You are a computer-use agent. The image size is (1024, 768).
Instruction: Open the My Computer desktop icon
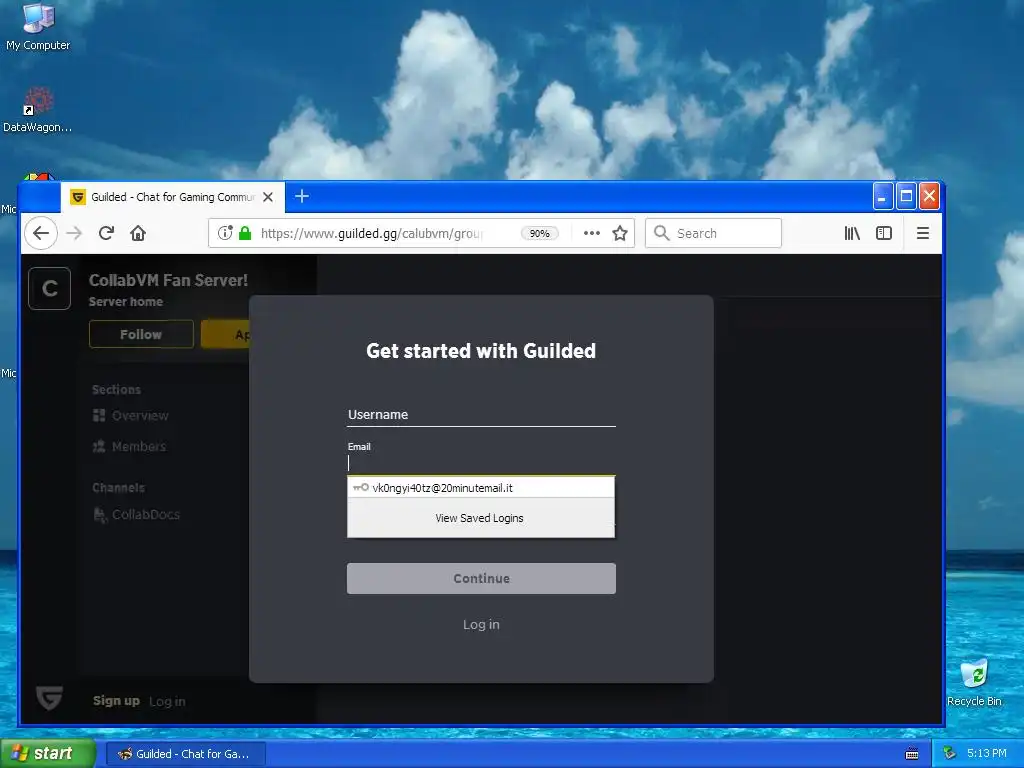[x=38, y=27]
